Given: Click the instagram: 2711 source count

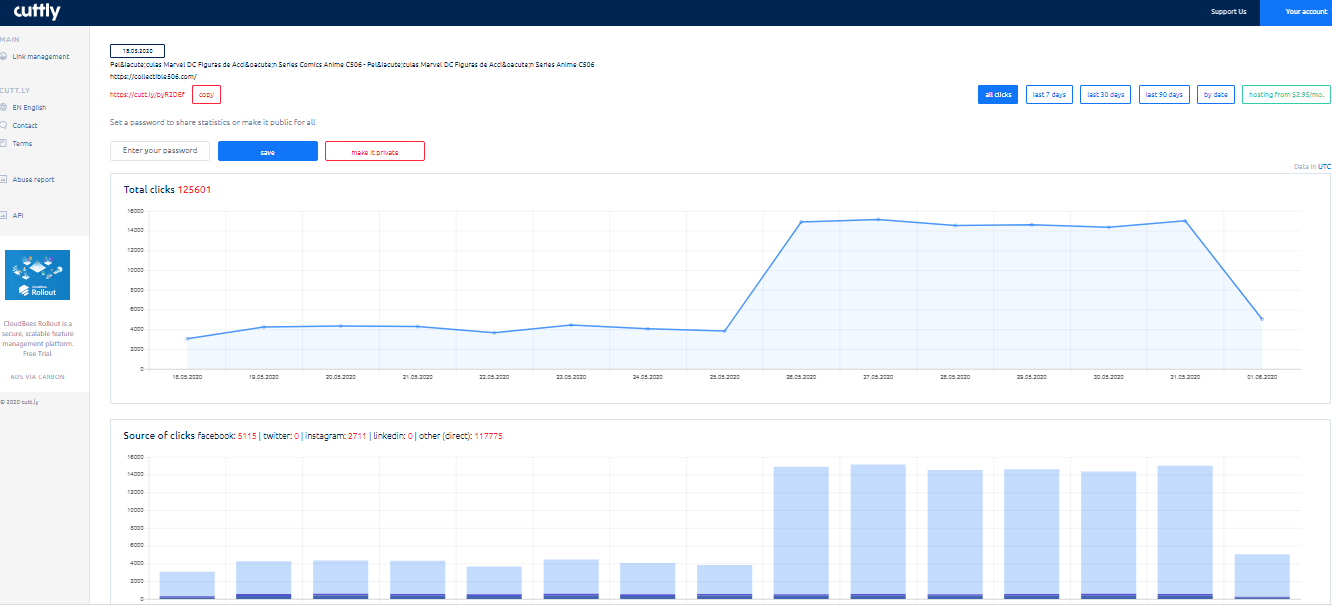Looking at the screenshot, I should 336,436.
